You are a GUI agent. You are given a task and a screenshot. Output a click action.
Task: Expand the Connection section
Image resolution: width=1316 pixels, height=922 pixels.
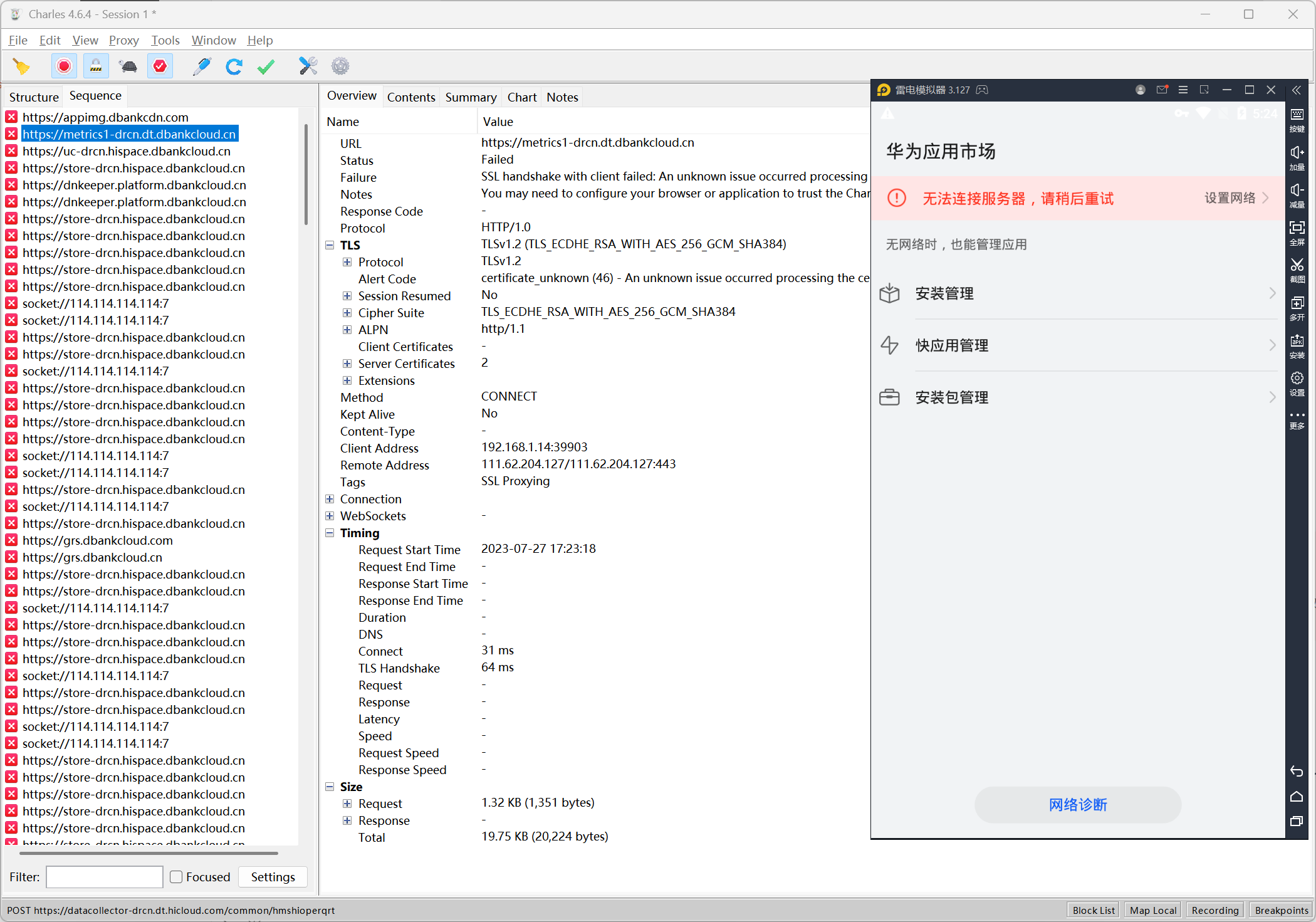tap(330, 499)
